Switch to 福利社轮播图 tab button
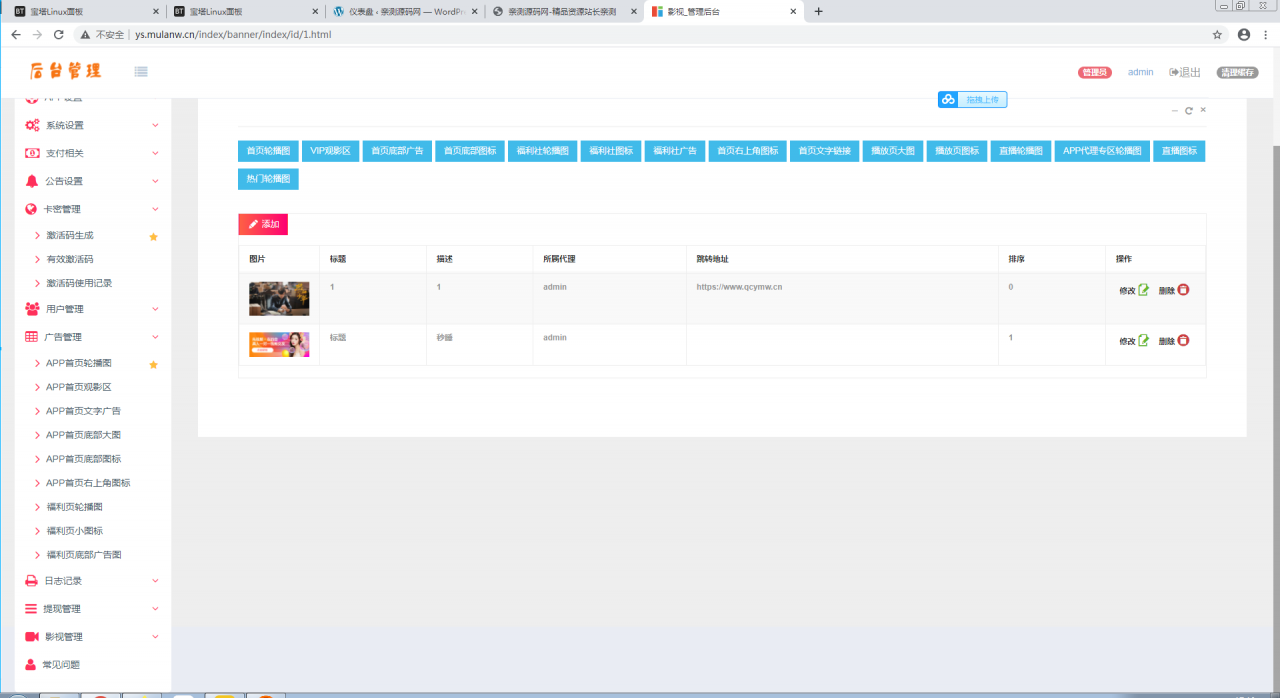1280x698 pixels. [x=542, y=151]
